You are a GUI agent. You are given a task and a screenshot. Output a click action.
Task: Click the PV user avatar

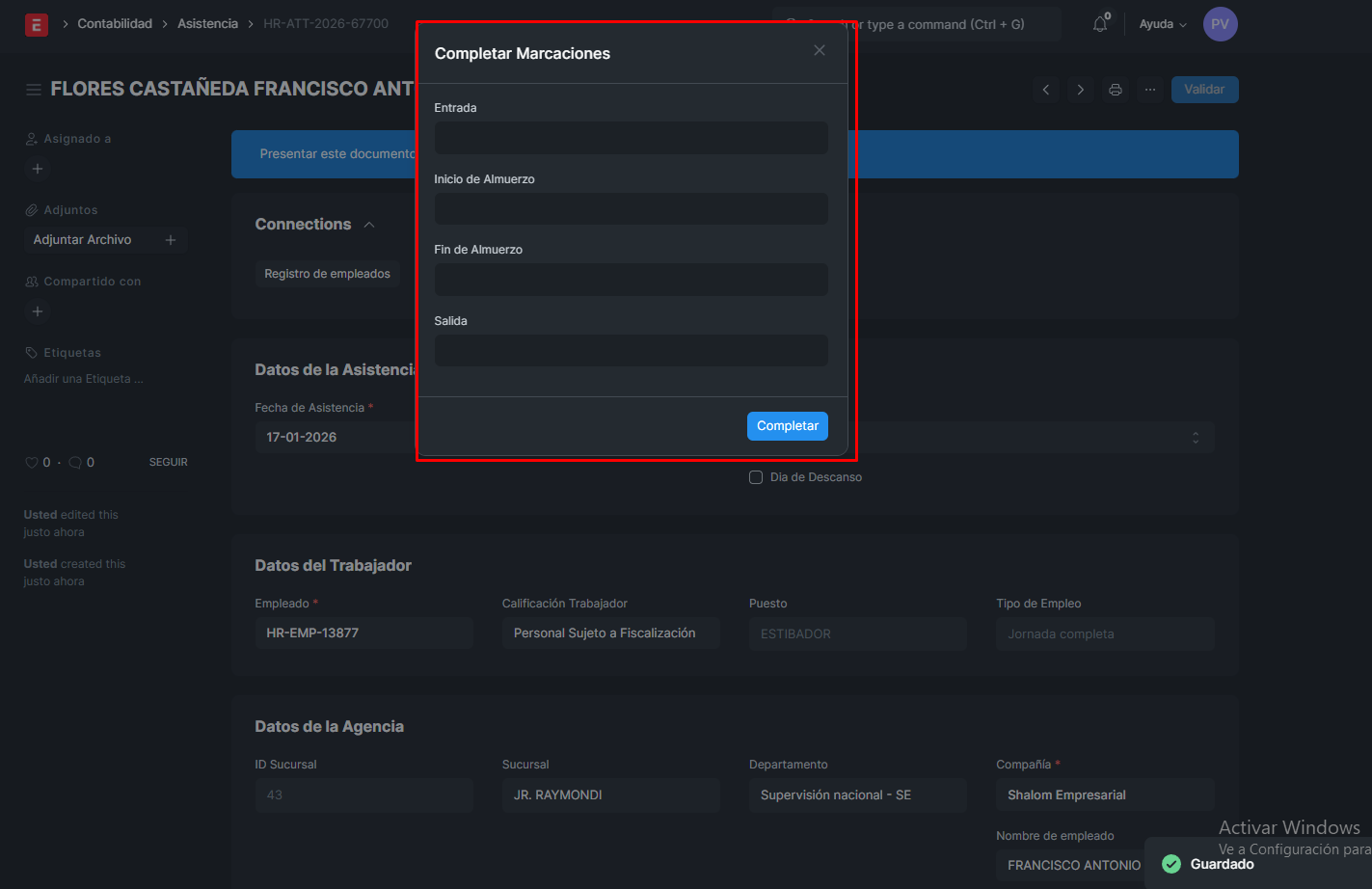(1220, 24)
